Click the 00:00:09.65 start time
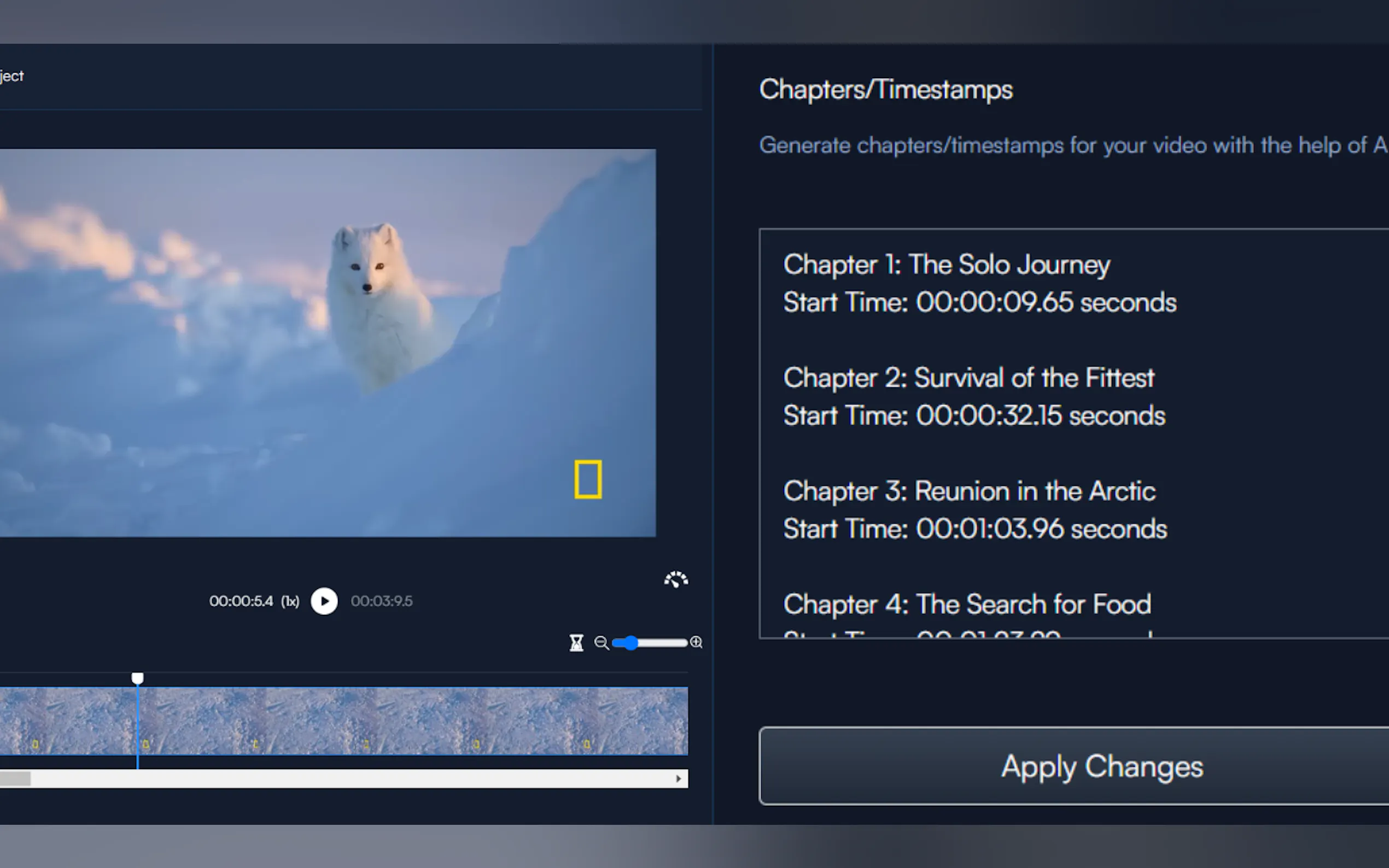The width and height of the screenshot is (1389, 868). click(x=994, y=302)
